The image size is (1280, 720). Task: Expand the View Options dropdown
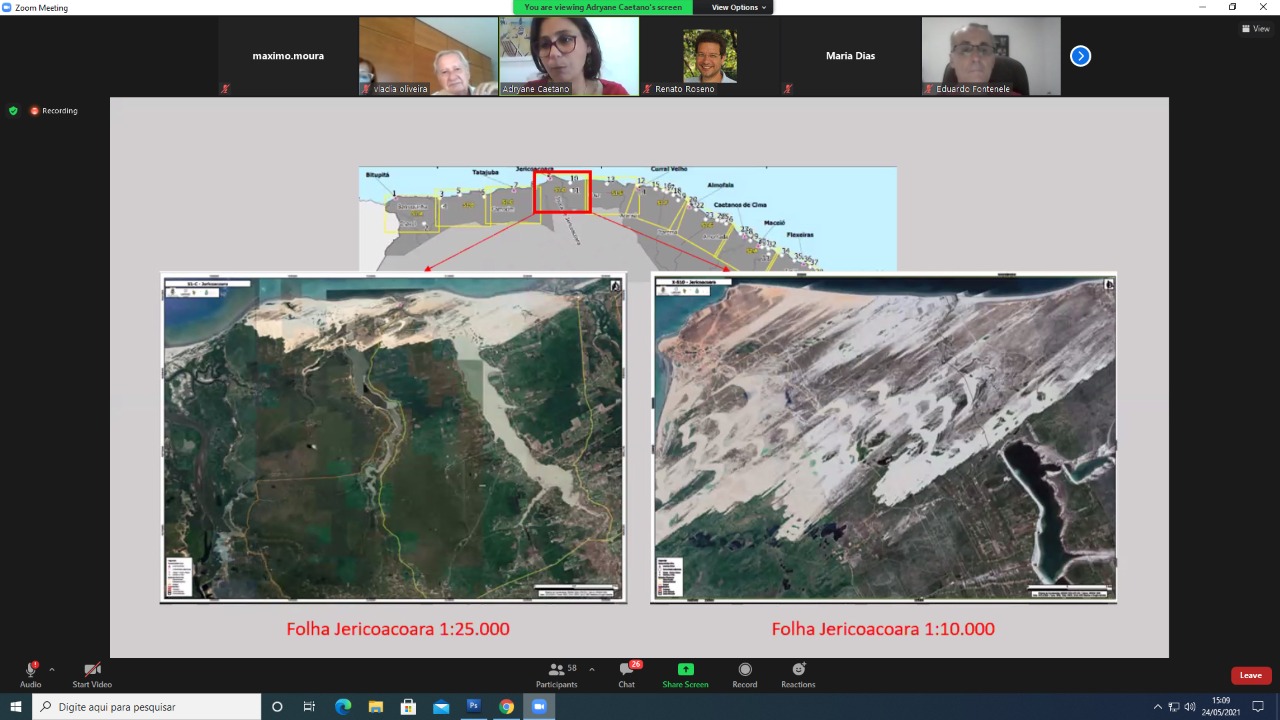pyautogui.click(x=739, y=7)
